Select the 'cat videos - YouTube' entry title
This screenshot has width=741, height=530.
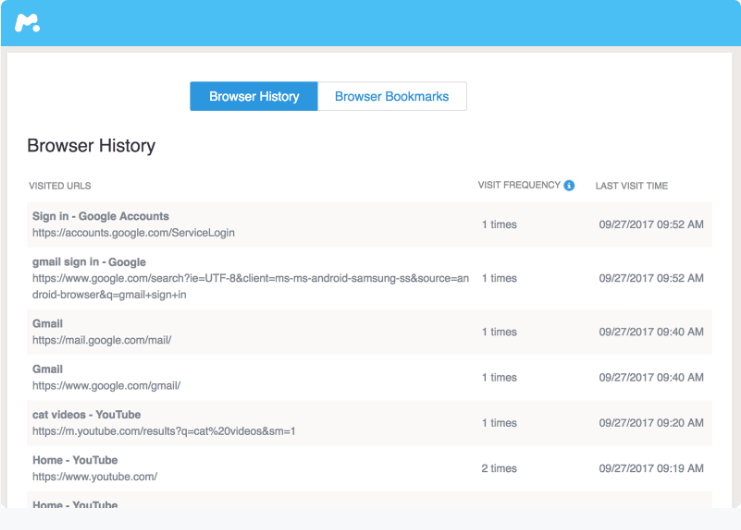[86, 414]
